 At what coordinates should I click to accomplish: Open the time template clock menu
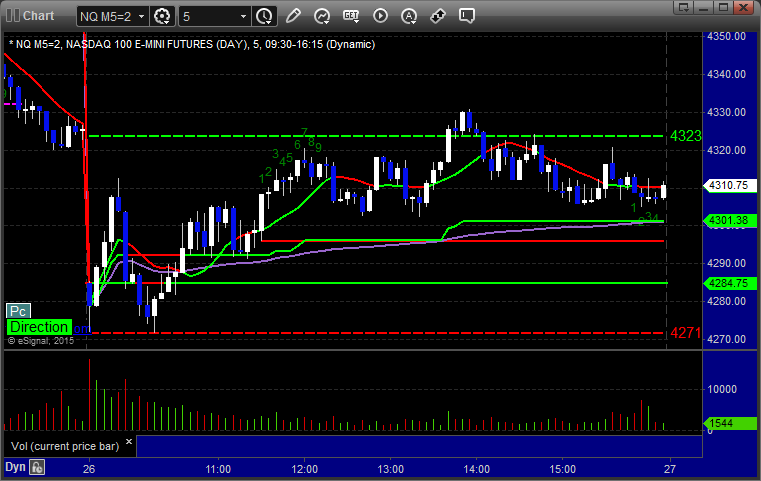[265, 17]
